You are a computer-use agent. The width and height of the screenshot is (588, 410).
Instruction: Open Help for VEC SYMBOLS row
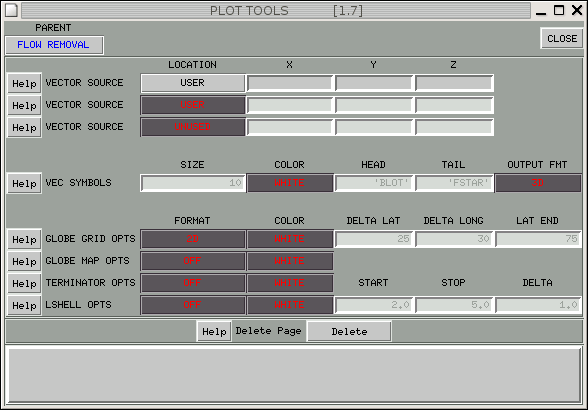tap(24, 183)
